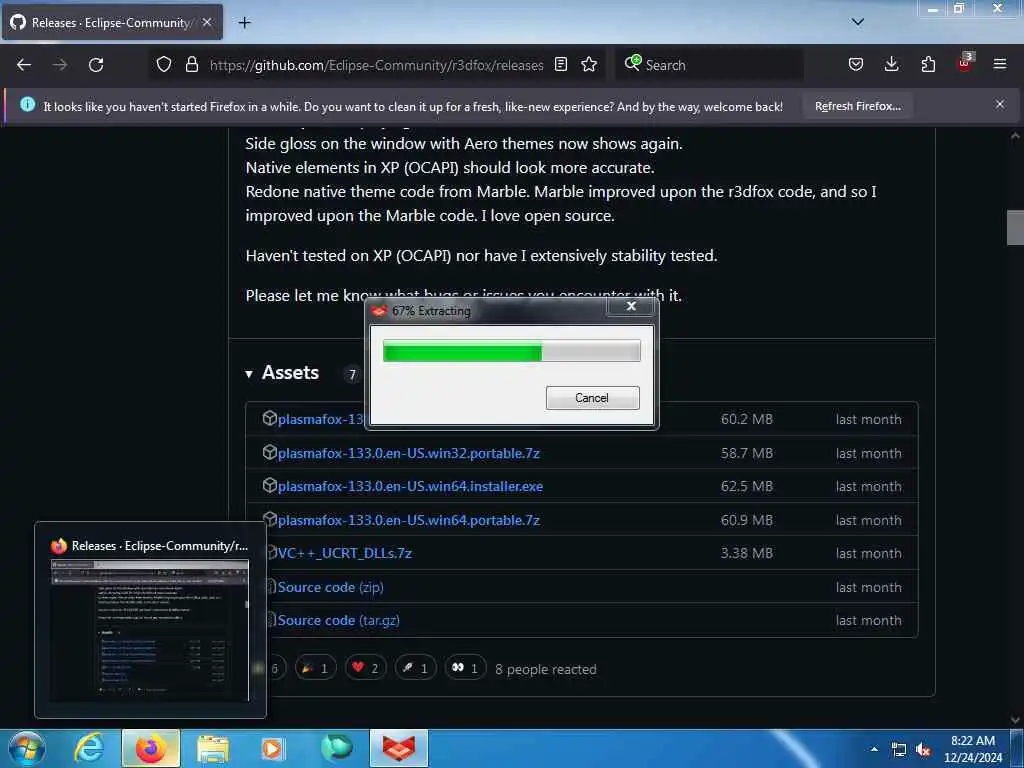The height and width of the screenshot is (768, 1024).
Task: Go back using the browser back arrow
Action: [x=24, y=65]
